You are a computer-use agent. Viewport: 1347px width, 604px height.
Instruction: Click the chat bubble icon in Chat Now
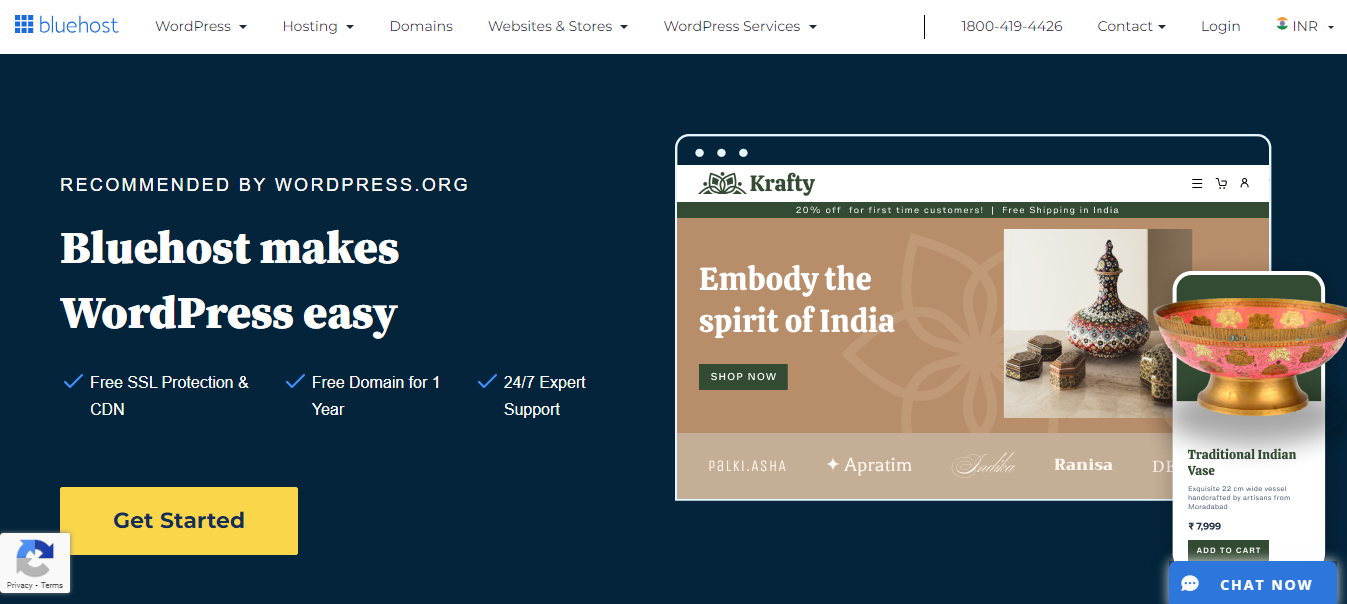(1189, 584)
